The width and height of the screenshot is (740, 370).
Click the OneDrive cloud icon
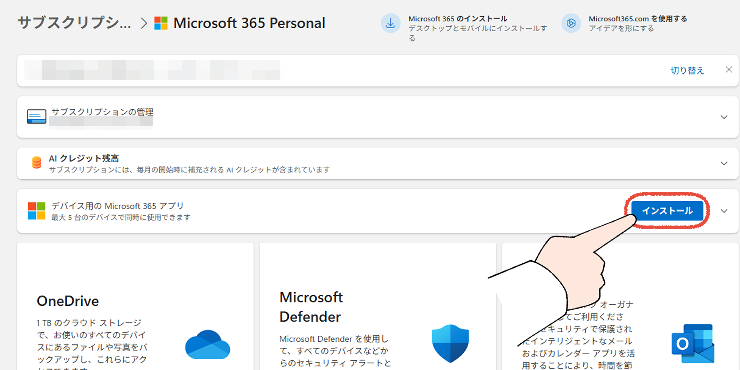click(x=207, y=345)
